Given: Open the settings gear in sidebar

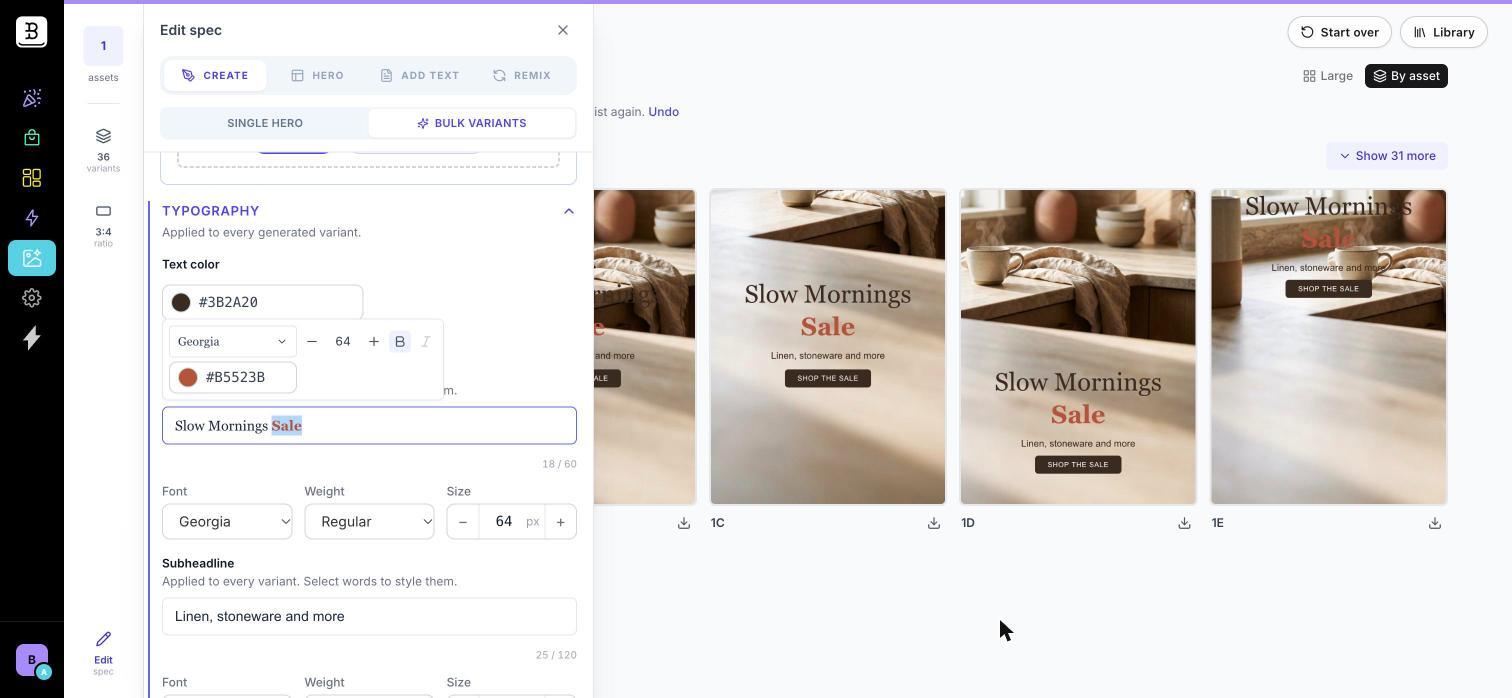Looking at the screenshot, I should [32, 298].
